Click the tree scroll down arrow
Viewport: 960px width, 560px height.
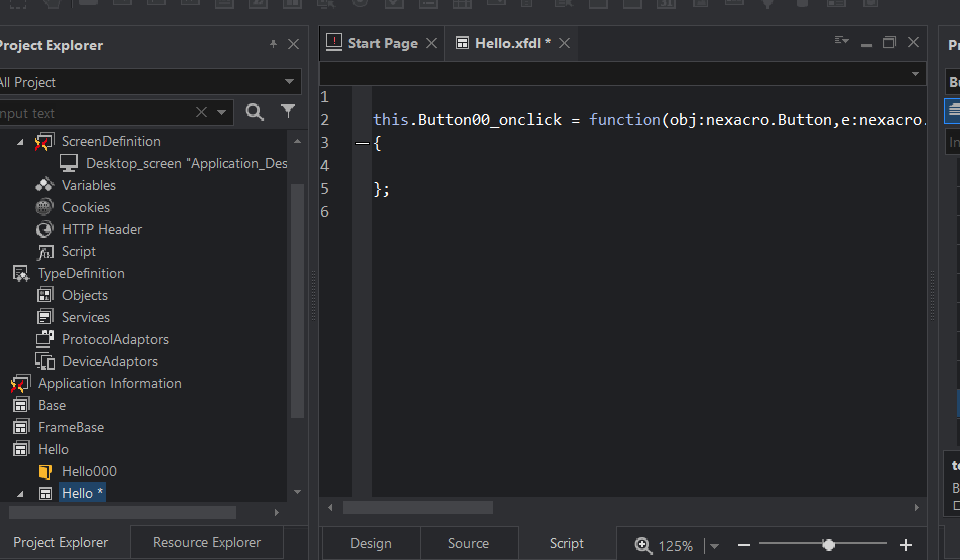coord(298,492)
